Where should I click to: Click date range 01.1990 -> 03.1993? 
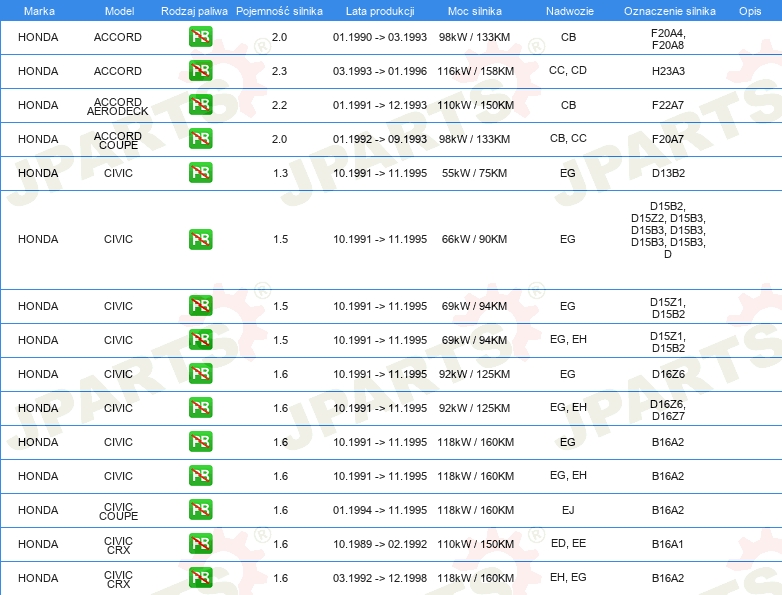click(380, 37)
